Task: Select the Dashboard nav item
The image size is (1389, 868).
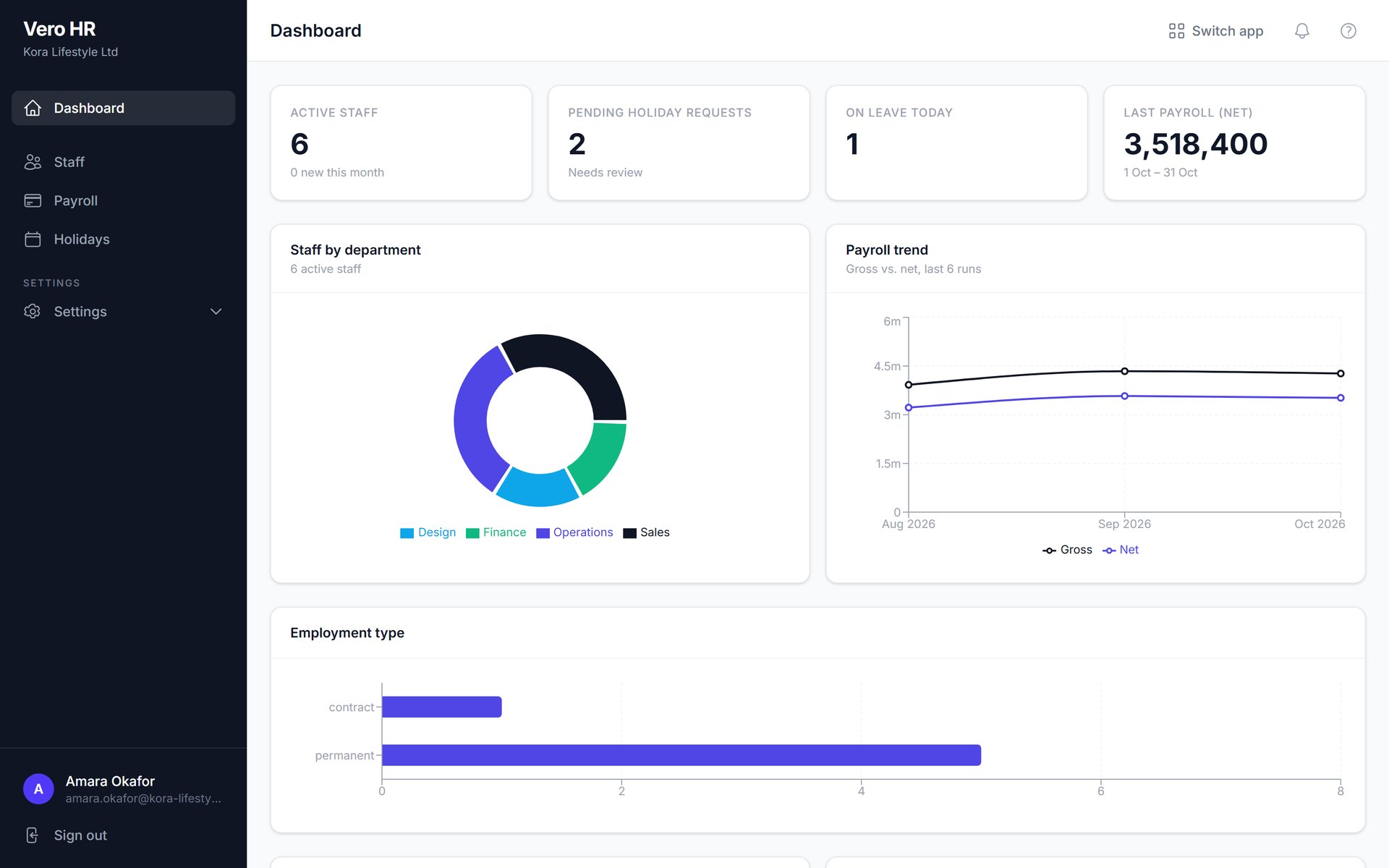Action: point(123,108)
